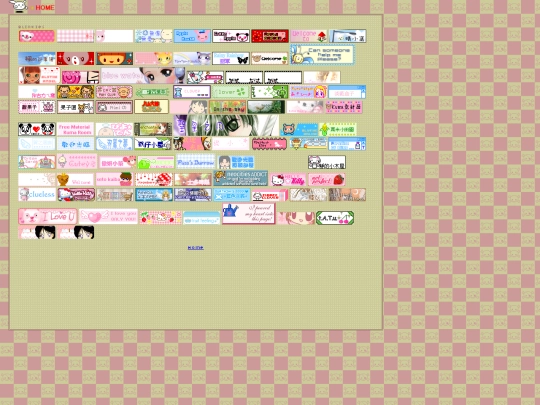This screenshot has width=540, height=405.
Task: Open the pink-haired chibi face banner
Action: click(x=296, y=218)
